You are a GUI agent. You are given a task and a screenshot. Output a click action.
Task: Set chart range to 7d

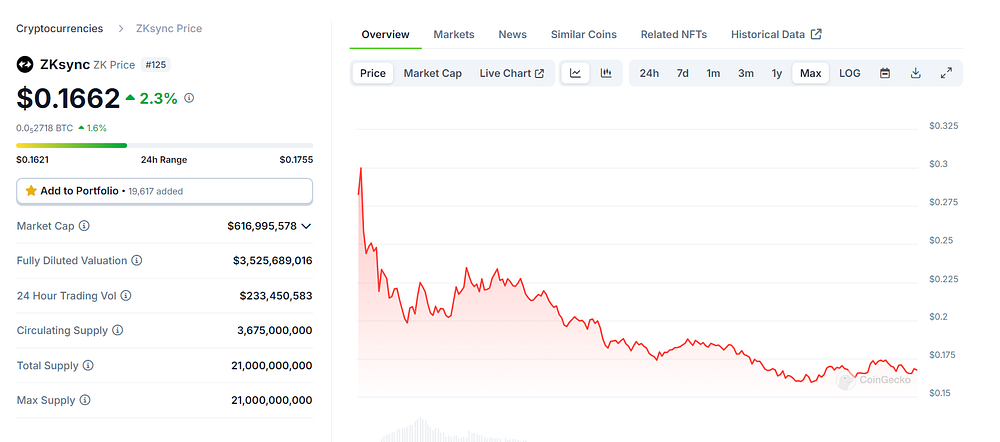682,73
